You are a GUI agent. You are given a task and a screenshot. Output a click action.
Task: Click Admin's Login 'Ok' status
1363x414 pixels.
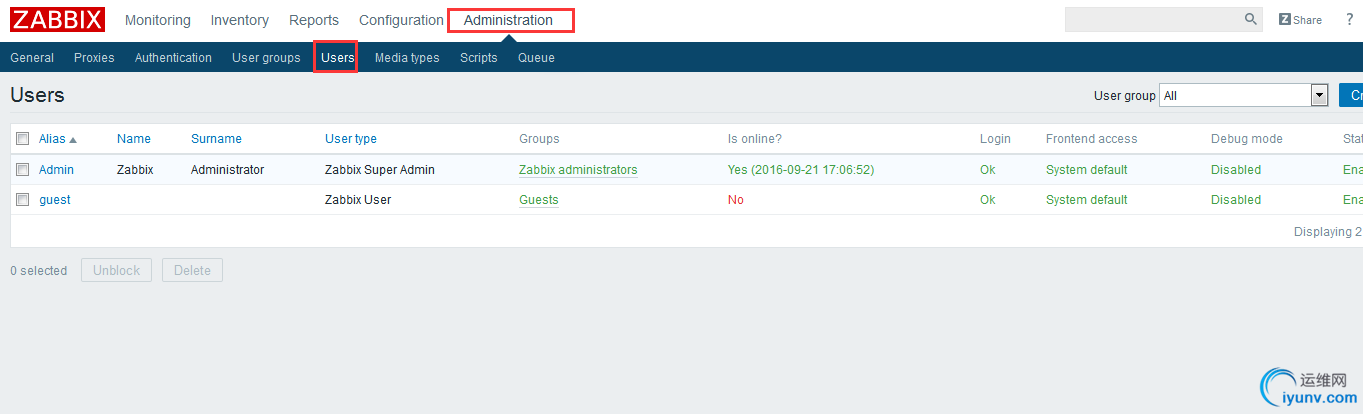pos(988,170)
